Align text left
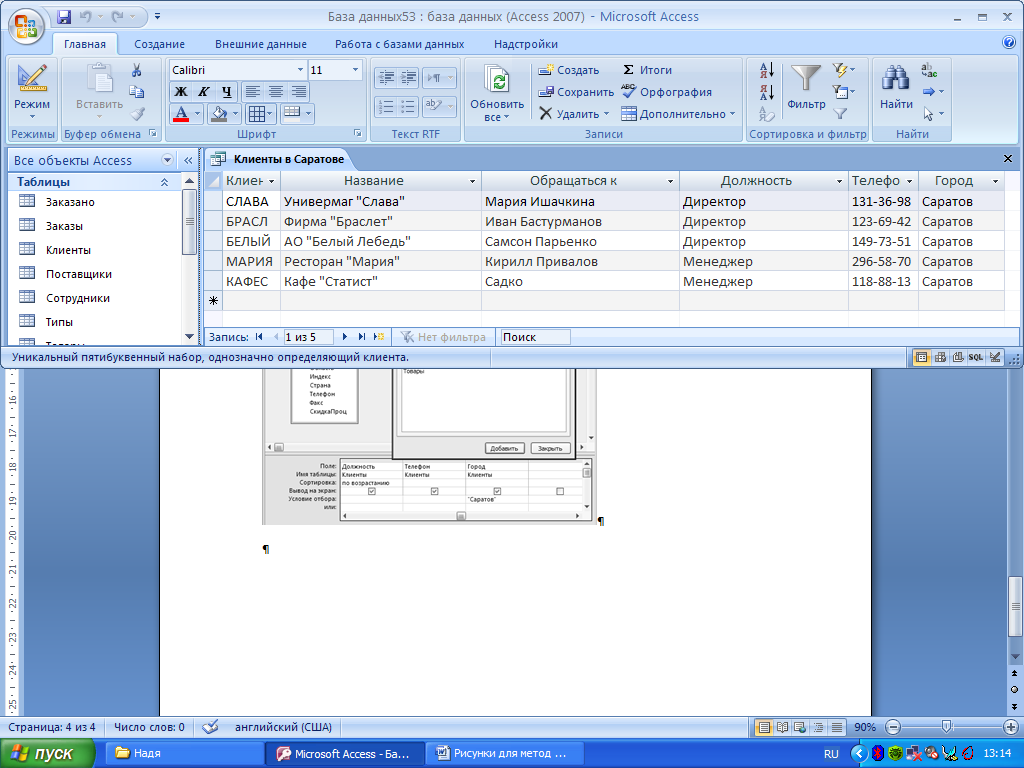1024x768 pixels. pos(253,91)
